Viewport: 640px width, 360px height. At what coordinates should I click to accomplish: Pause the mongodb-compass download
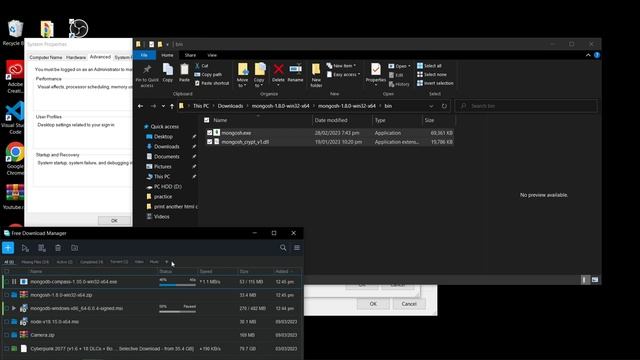pyautogui.click(x=14, y=282)
